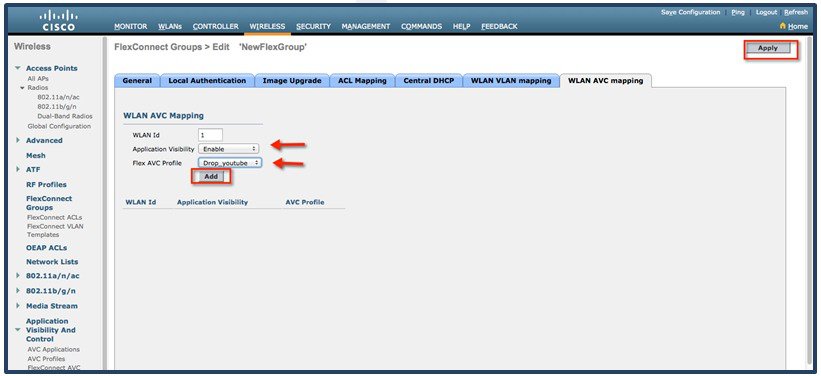Collapse the Radios subtree arrow
Viewport: 821px width, 376px height.
click(23, 87)
